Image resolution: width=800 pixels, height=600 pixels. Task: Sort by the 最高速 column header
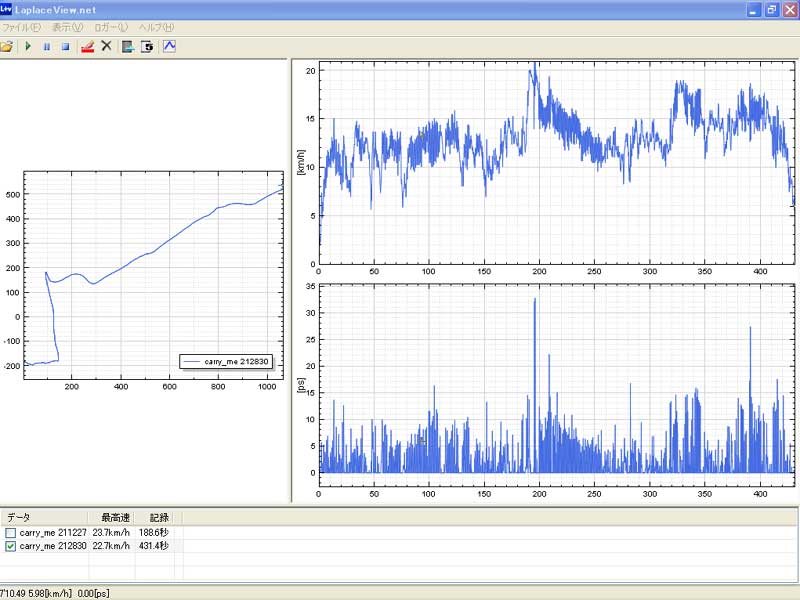point(112,517)
